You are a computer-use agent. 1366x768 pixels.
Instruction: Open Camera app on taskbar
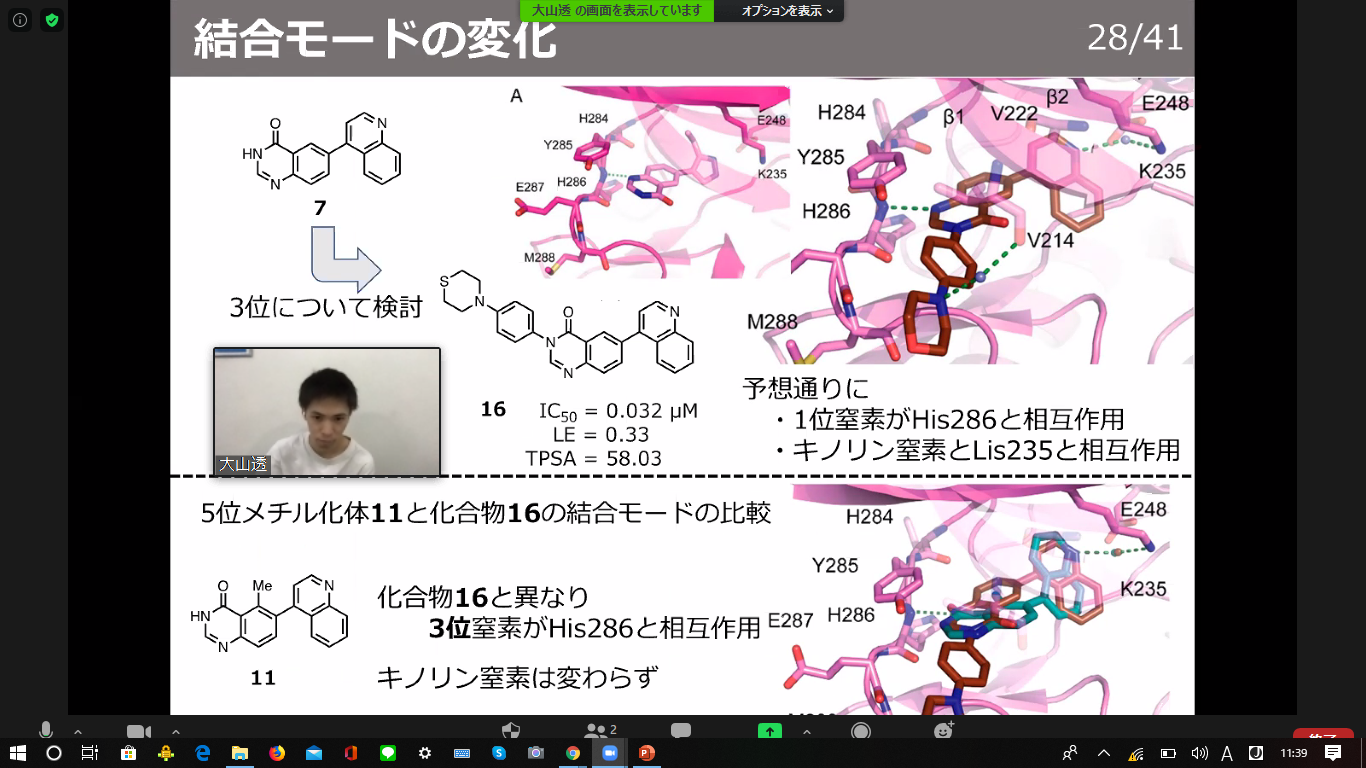pos(536,753)
